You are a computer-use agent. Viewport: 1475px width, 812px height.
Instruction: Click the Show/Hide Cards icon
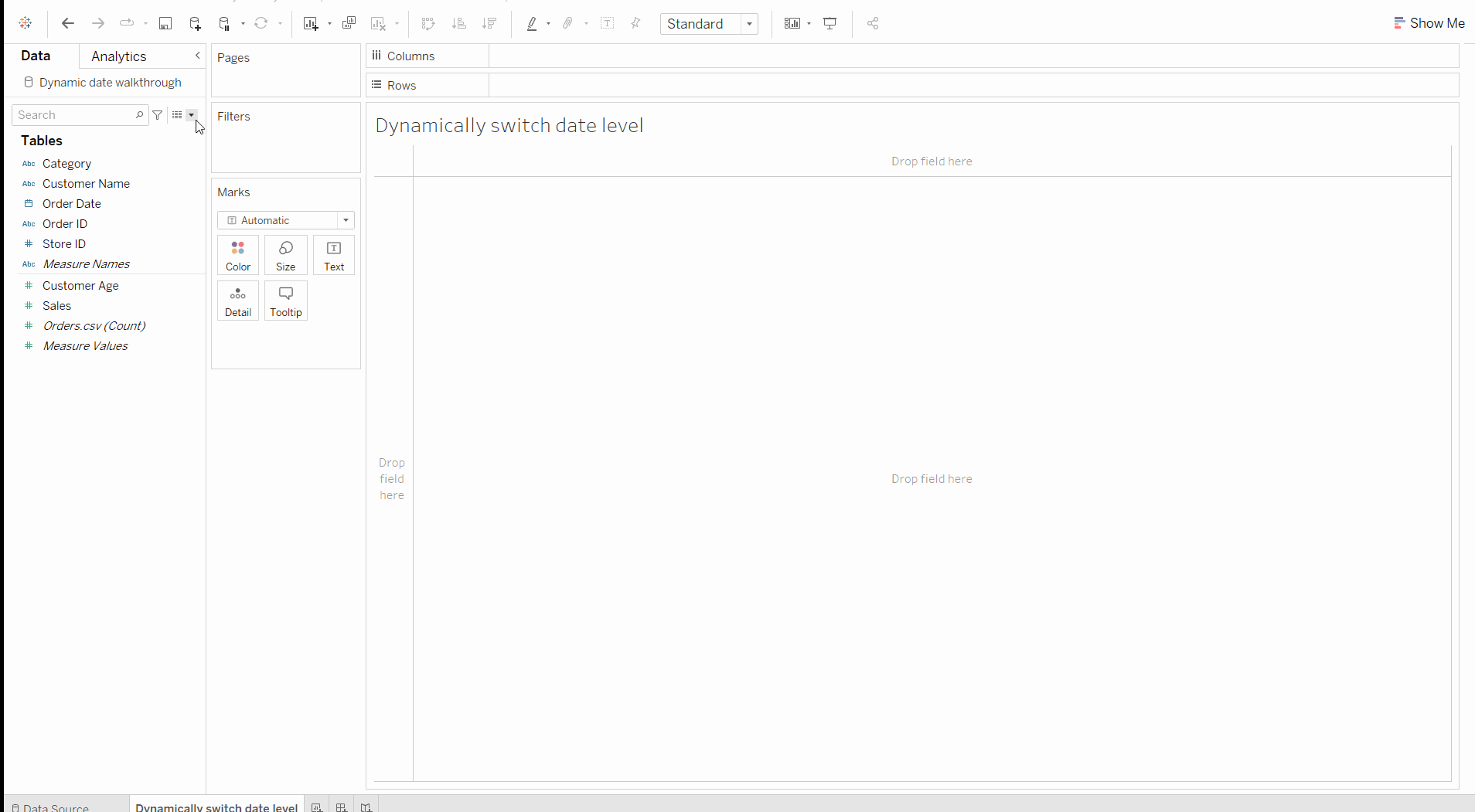pos(792,23)
